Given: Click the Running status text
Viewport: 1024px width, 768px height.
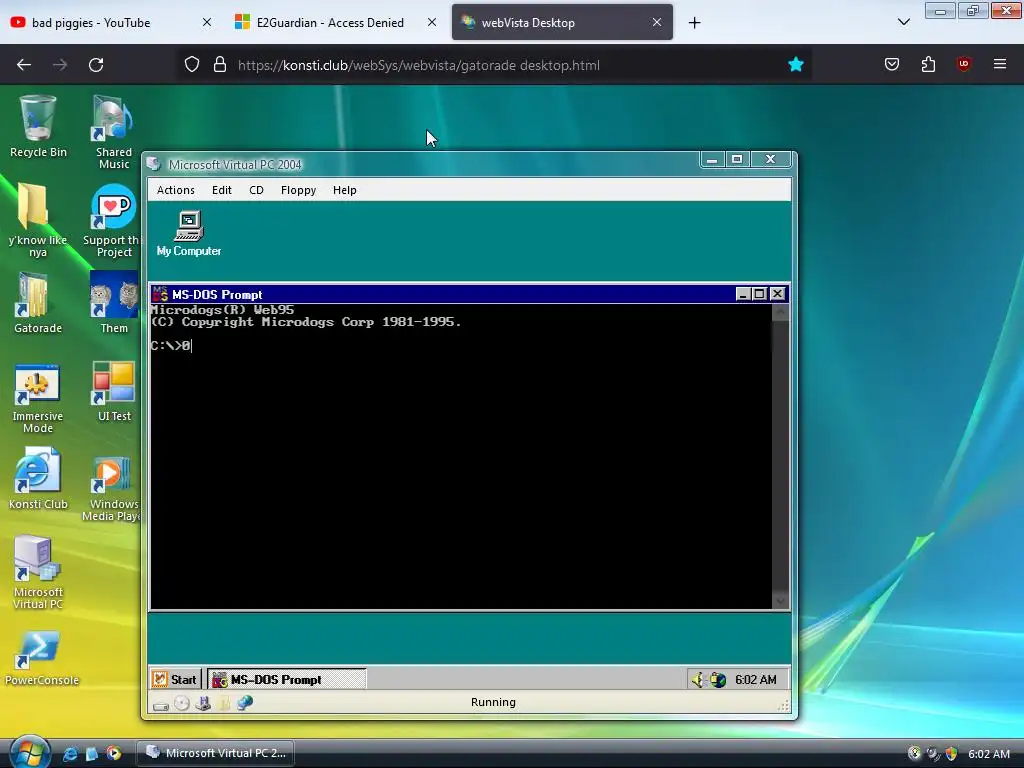Looking at the screenshot, I should pos(493,703).
